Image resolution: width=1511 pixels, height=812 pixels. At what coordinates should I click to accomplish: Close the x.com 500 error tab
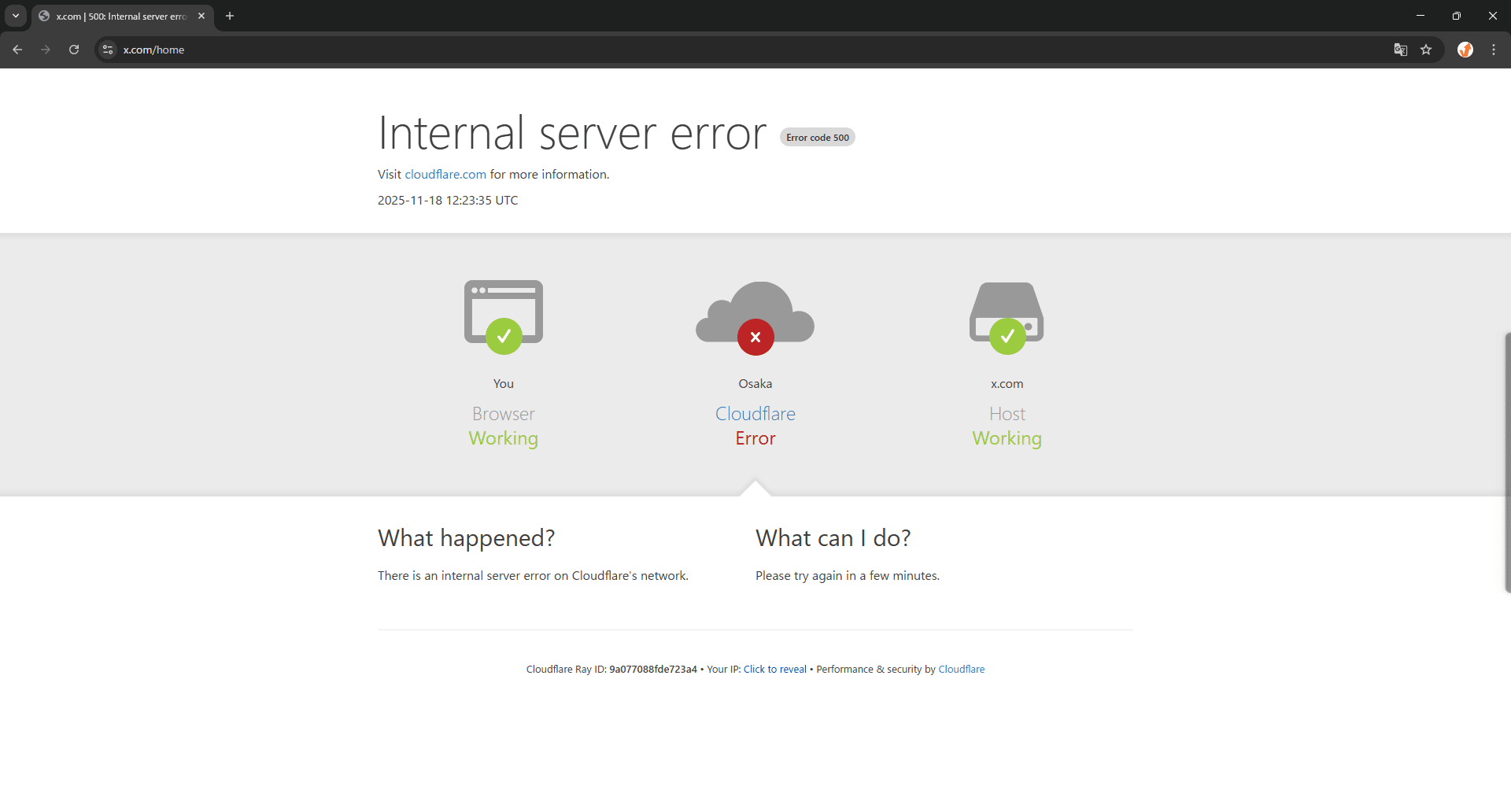point(201,16)
